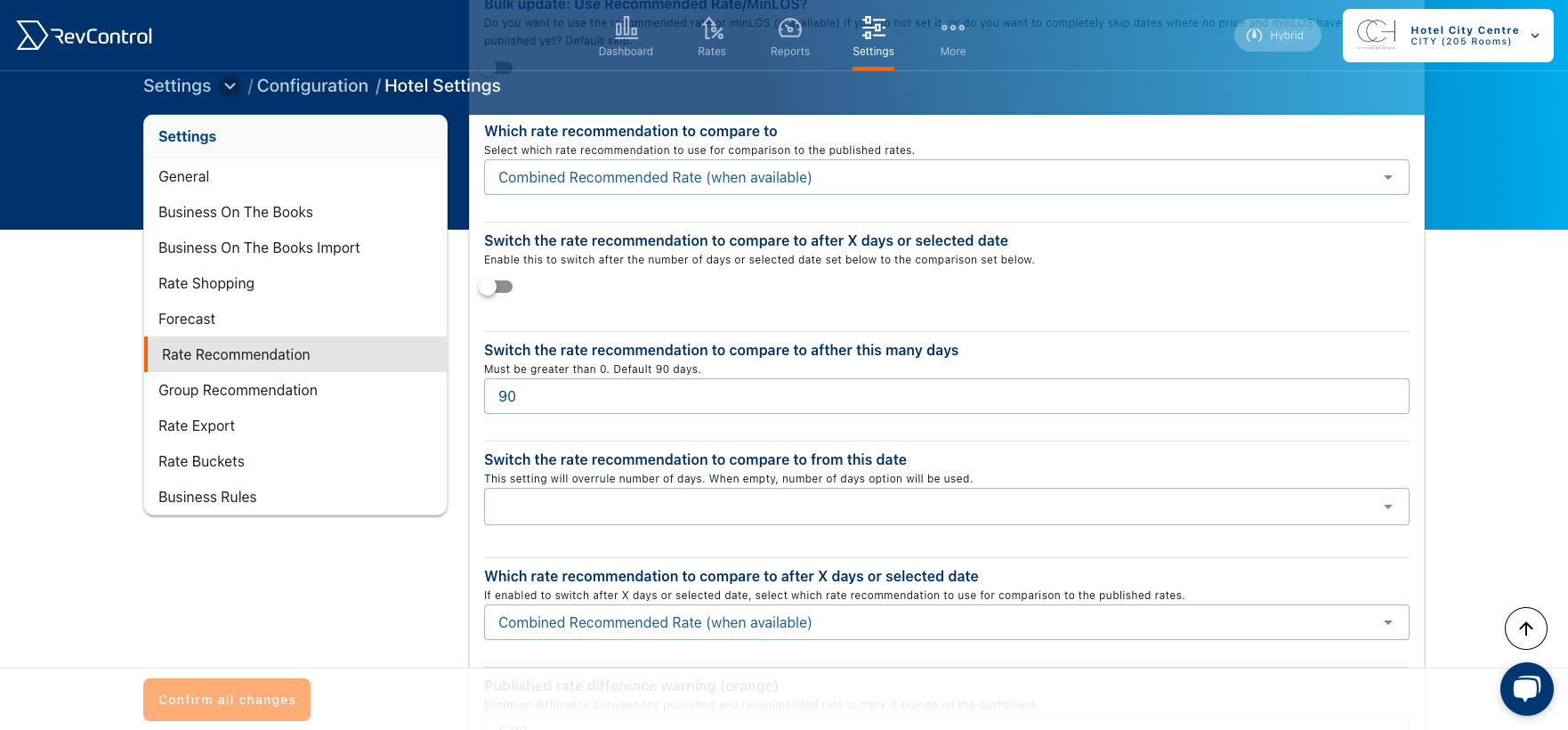The image size is (1568, 730).
Task: Open the 'Which rate recommendation to compare to' dropdown
Action: [x=946, y=177]
